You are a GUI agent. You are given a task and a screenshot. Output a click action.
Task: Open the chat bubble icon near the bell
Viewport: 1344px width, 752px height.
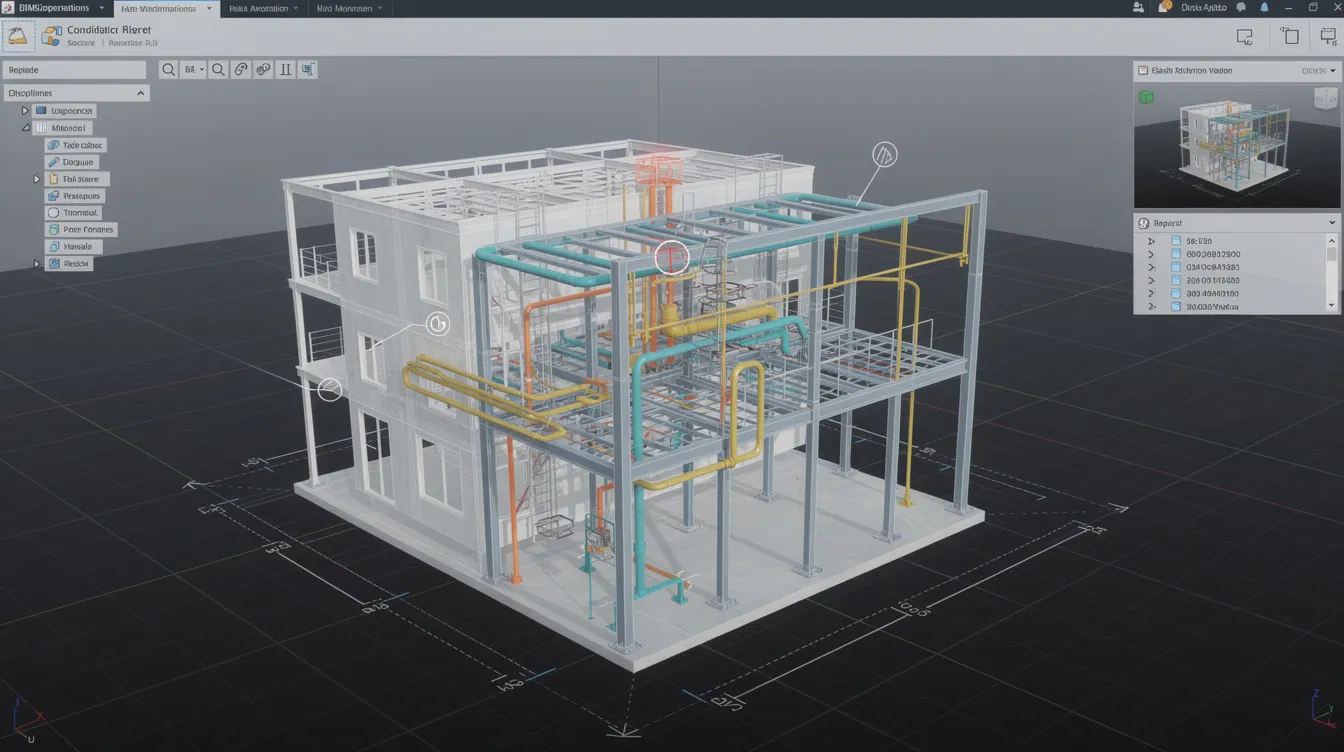coord(1242,7)
